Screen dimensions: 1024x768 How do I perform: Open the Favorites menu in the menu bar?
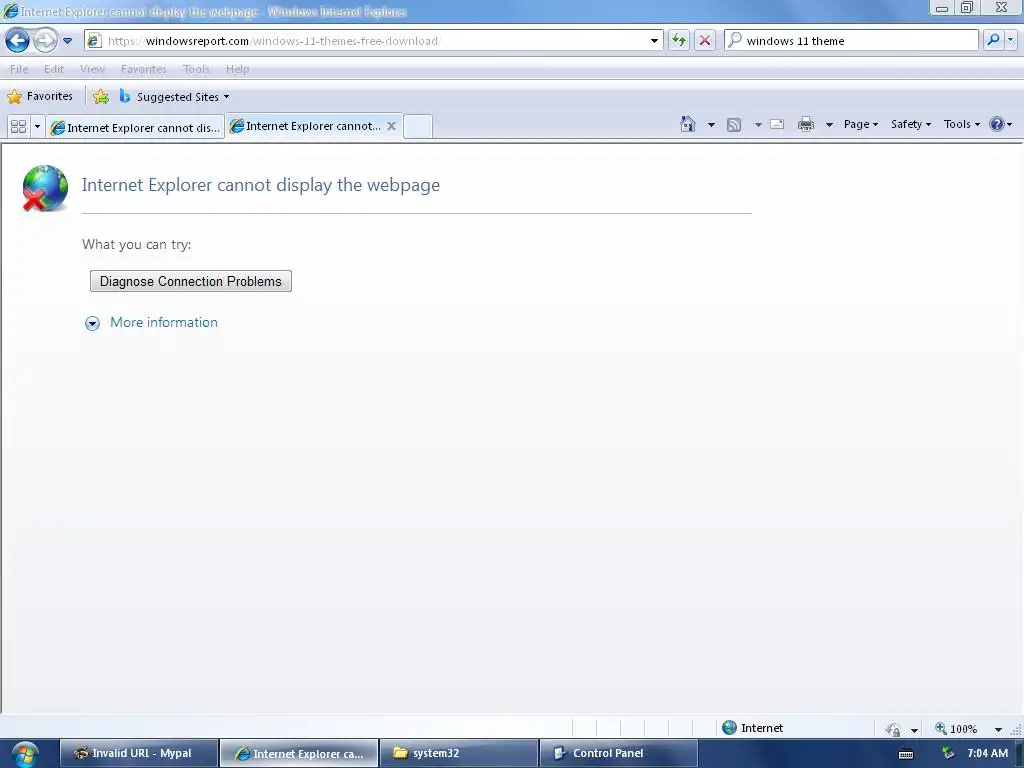144,69
